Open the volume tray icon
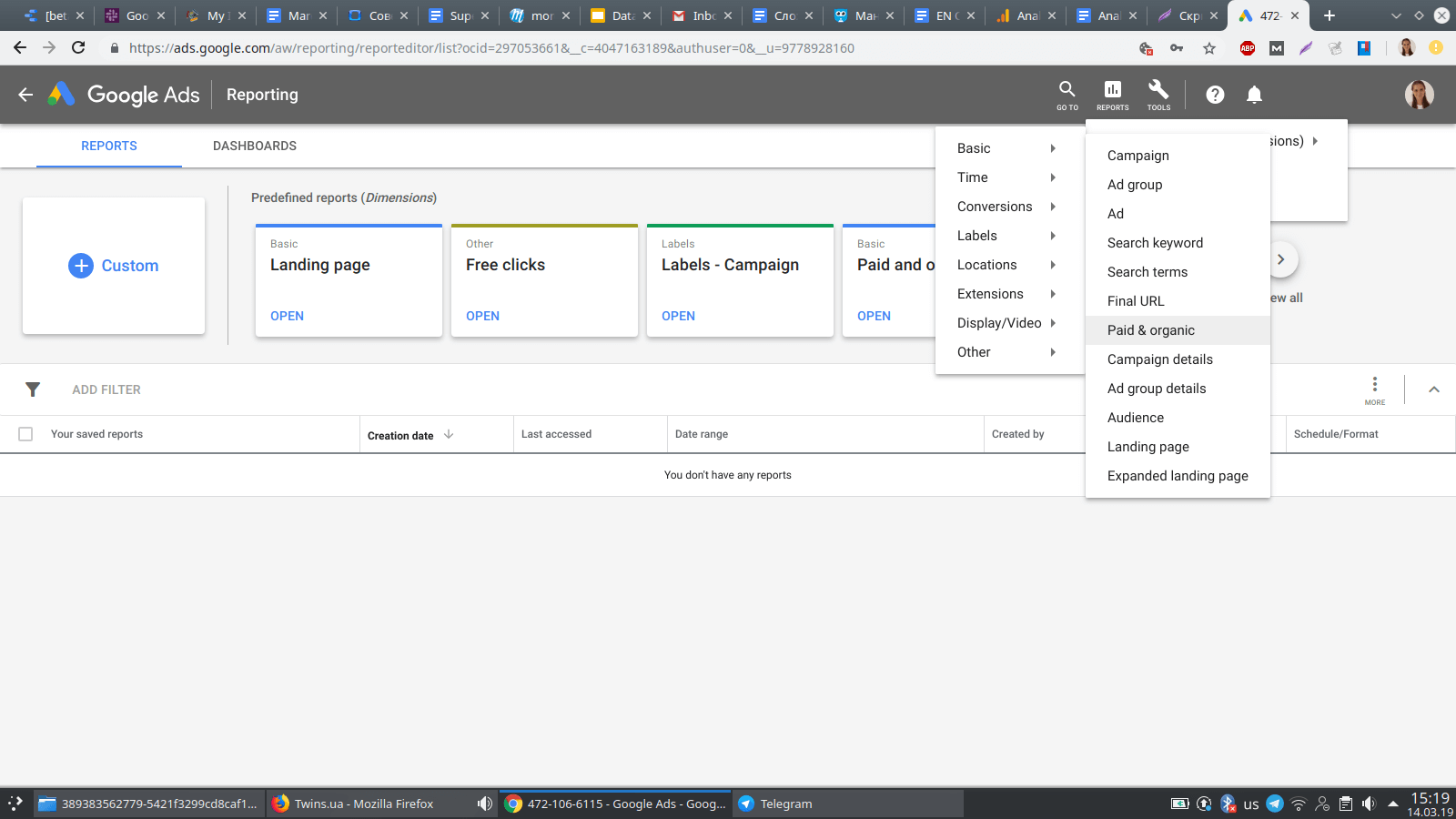1456x819 pixels. tap(1369, 804)
